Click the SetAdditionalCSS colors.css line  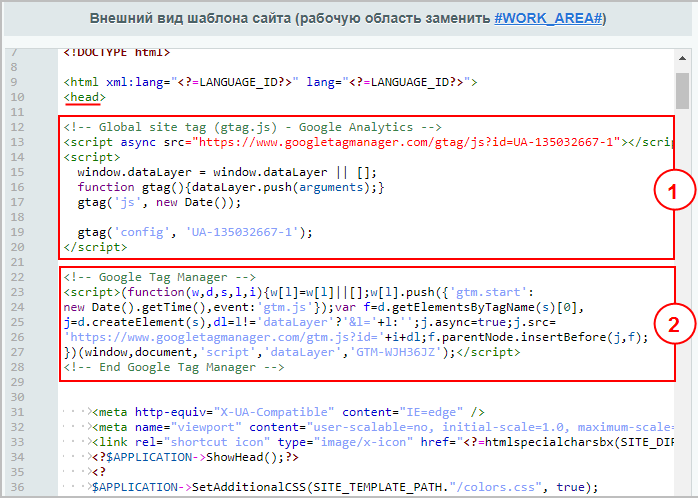pyautogui.click(x=345, y=487)
